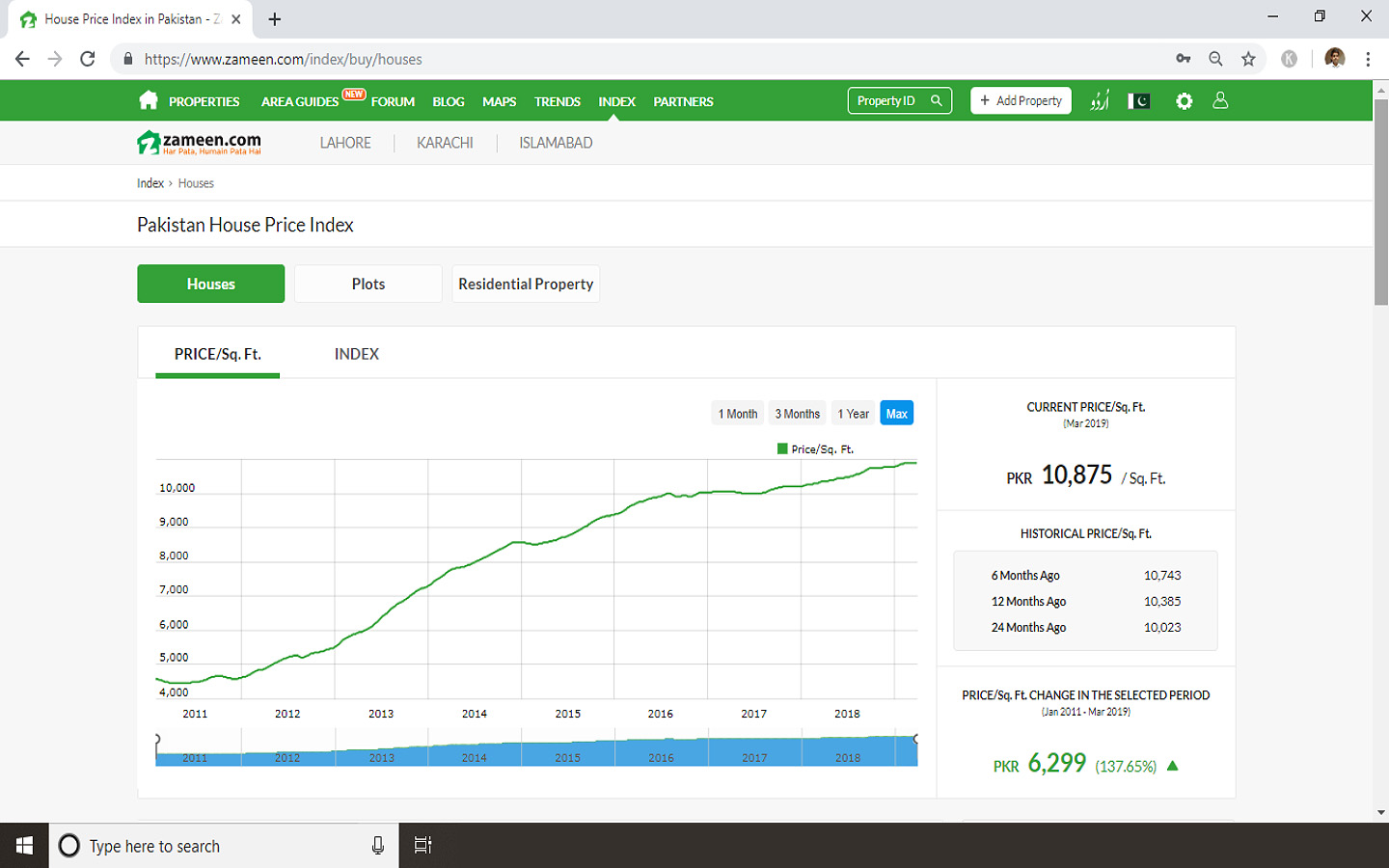Click the zameen home icon in green navbar
1389x868 pixels.
(x=148, y=100)
